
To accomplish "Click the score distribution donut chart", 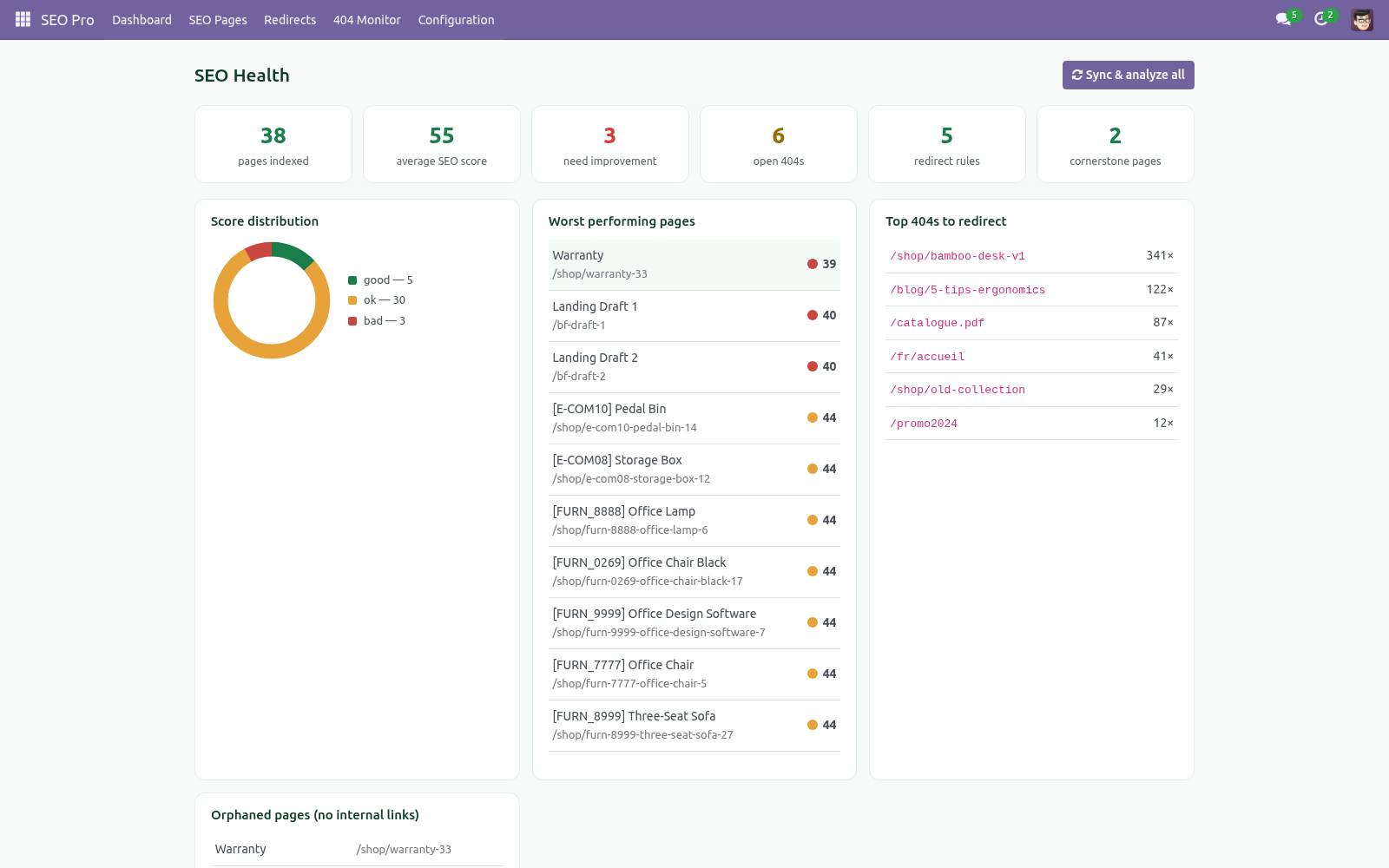I will point(272,300).
